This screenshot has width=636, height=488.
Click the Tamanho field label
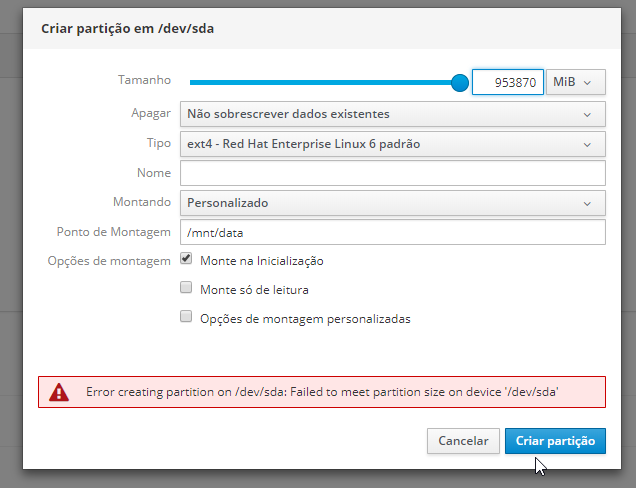(x=144, y=80)
